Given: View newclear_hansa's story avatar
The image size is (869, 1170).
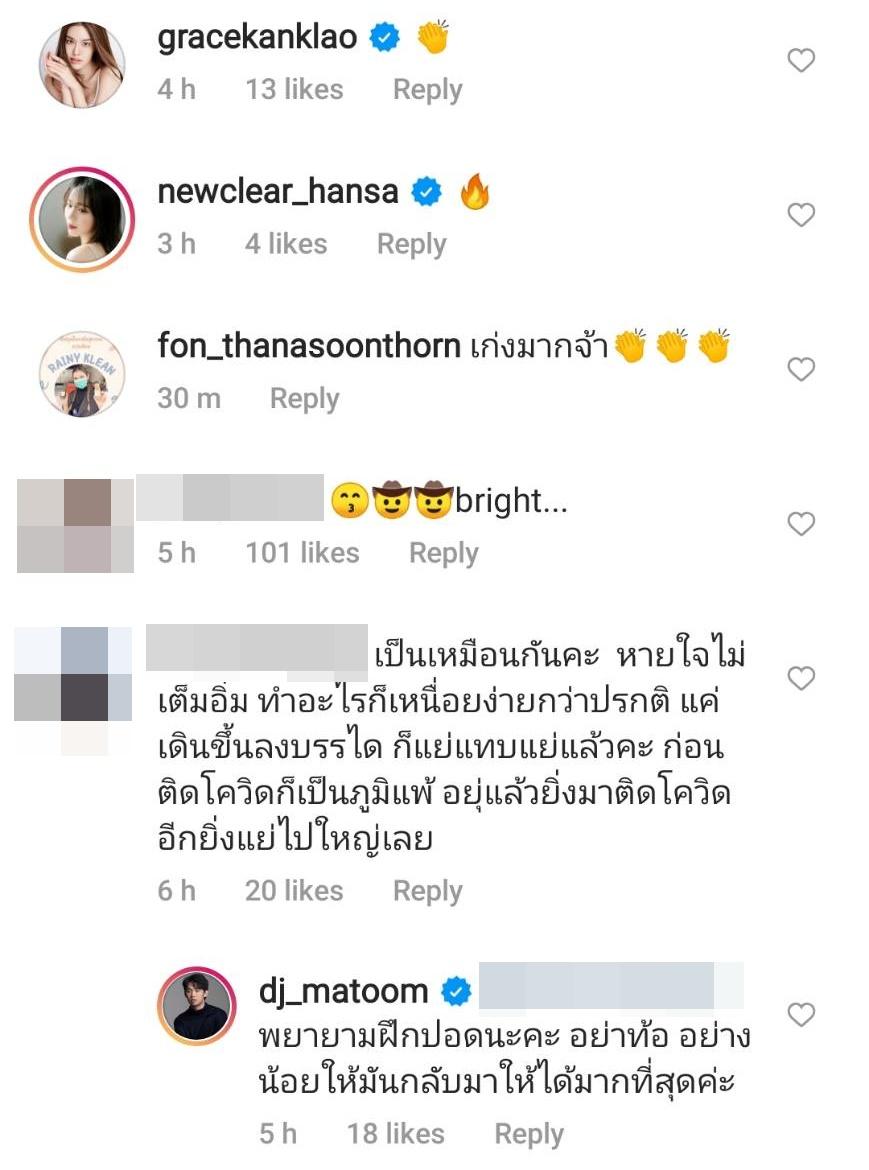Looking at the screenshot, I should pos(82,219).
